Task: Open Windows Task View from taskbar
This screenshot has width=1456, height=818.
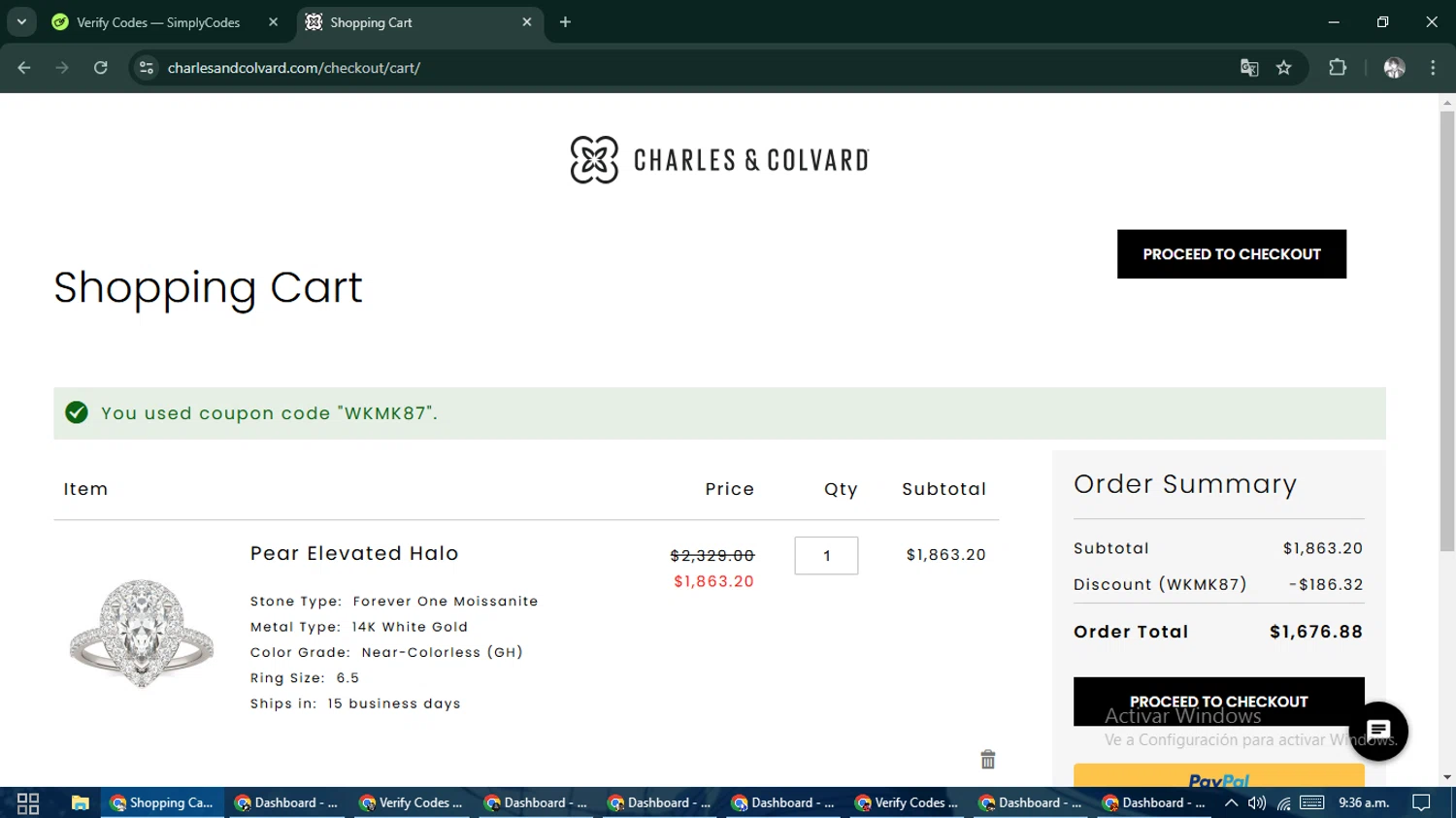Action: 28,802
